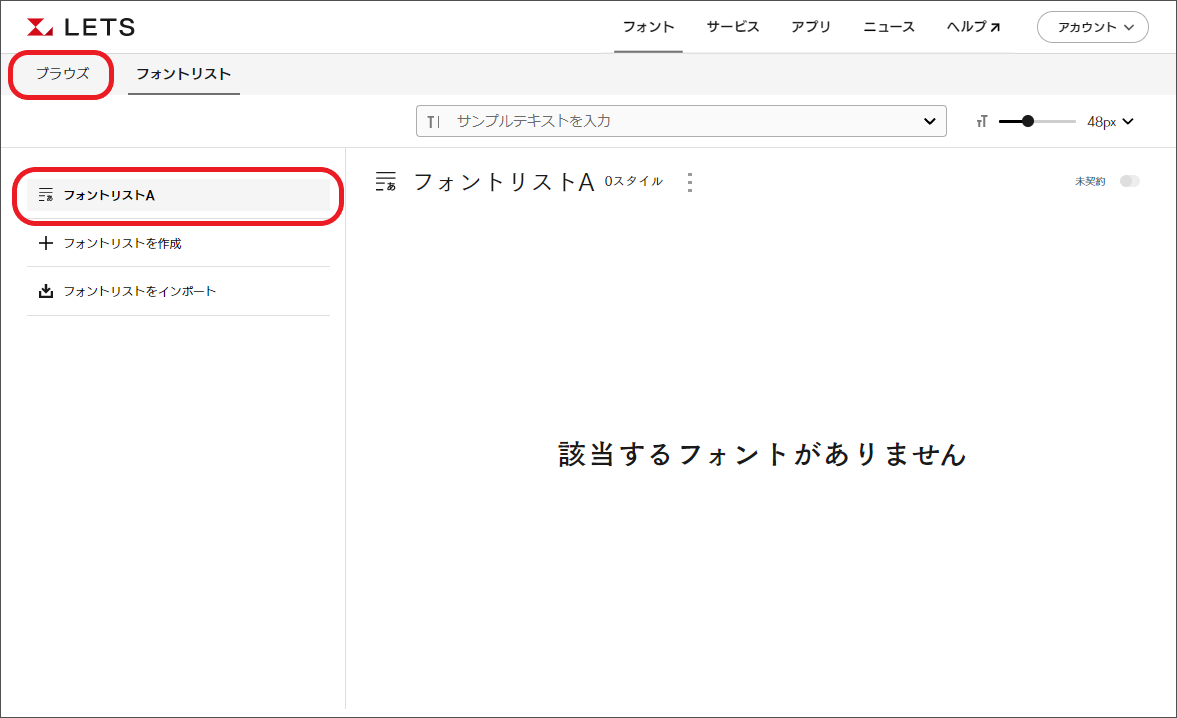Expand the sample text dropdown arrow
This screenshot has height=718, width=1177.
[928, 121]
